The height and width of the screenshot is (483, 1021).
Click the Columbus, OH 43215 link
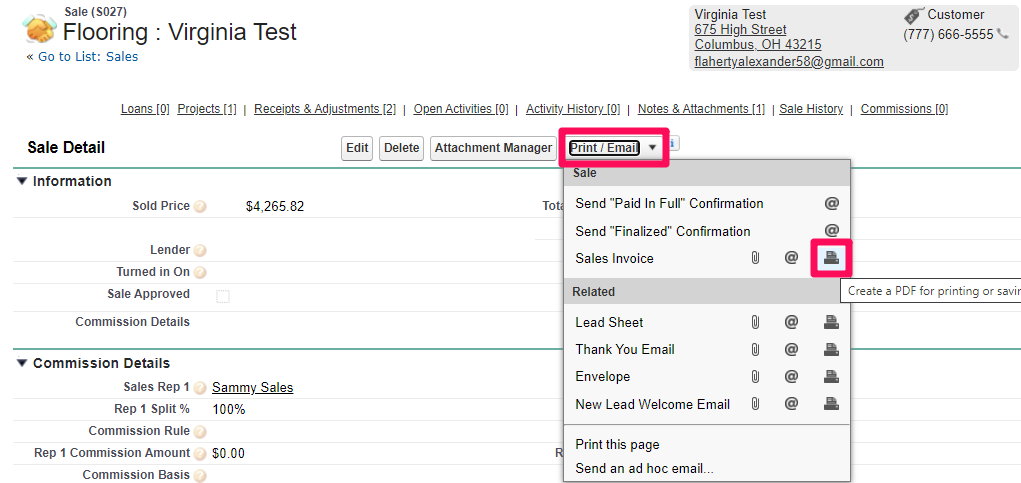758,45
